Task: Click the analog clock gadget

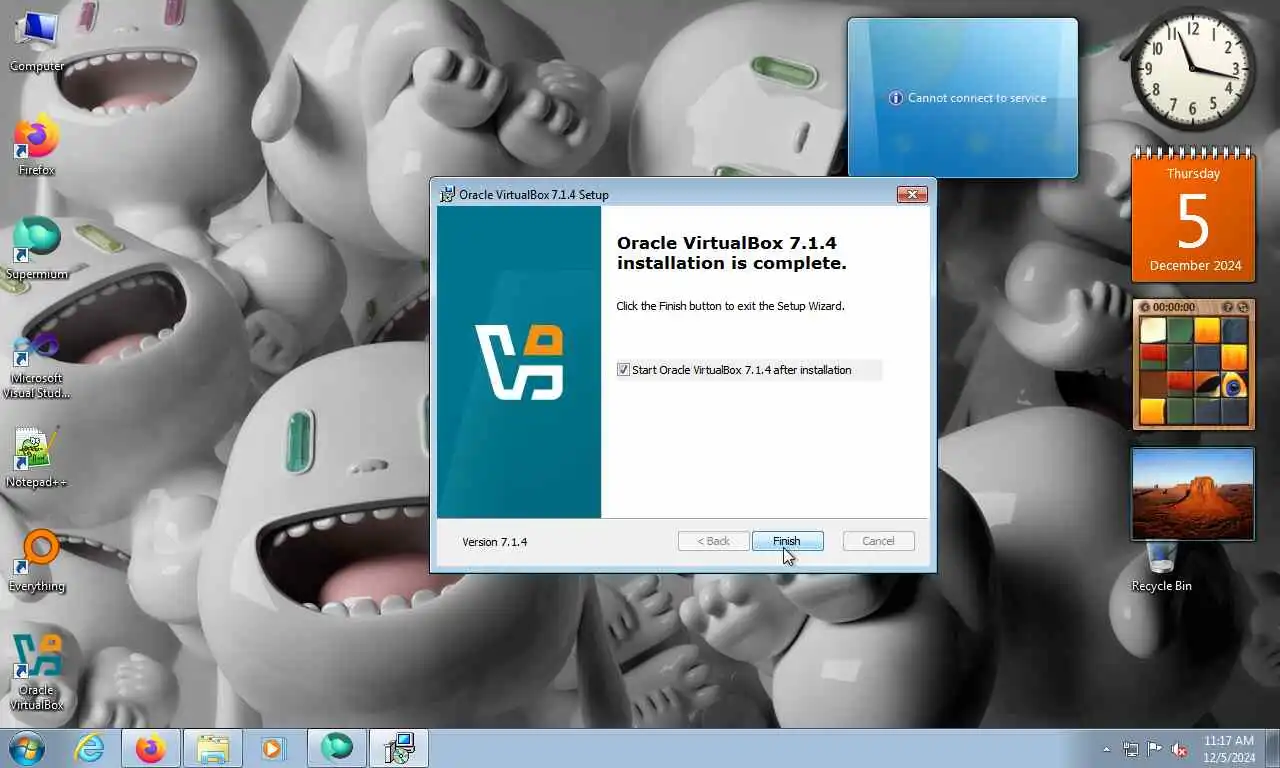Action: [x=1193, y=67]
